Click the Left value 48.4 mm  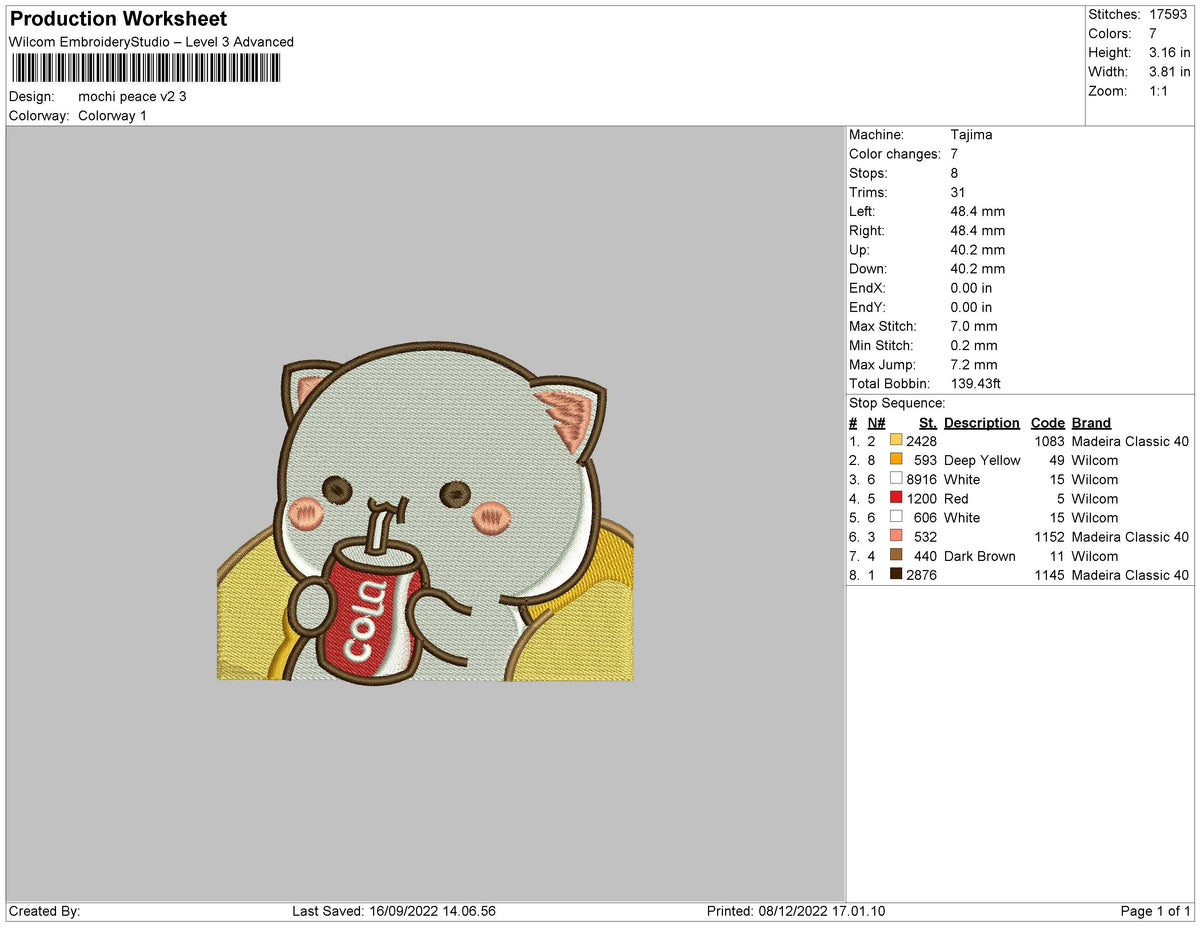point(978,212)
